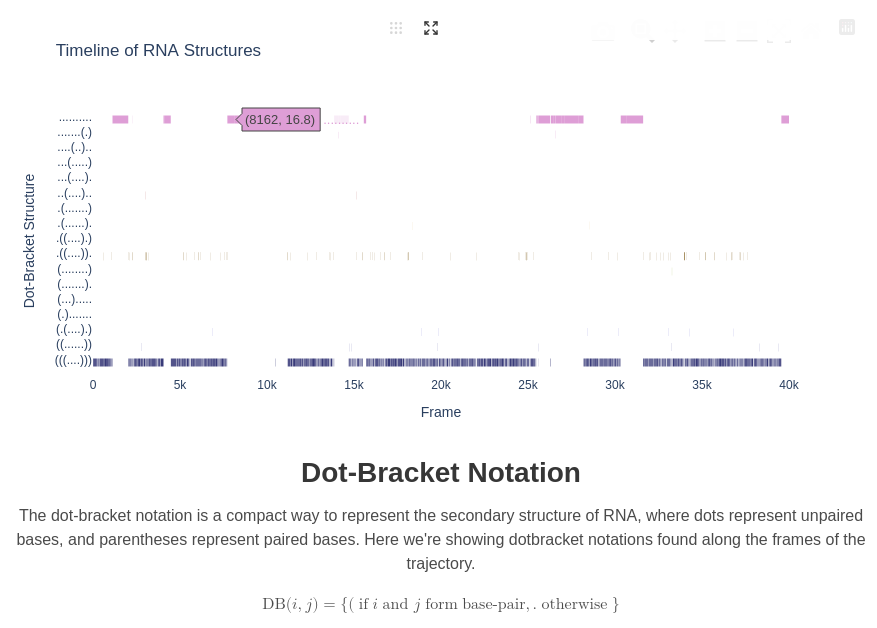Reset axes using the home modebar icon

click(x=811, y=28)
